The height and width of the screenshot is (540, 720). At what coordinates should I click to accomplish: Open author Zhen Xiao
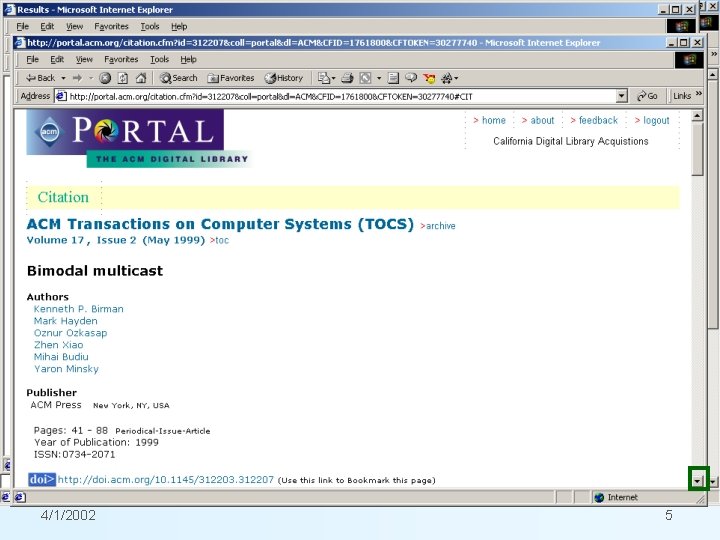58,345
